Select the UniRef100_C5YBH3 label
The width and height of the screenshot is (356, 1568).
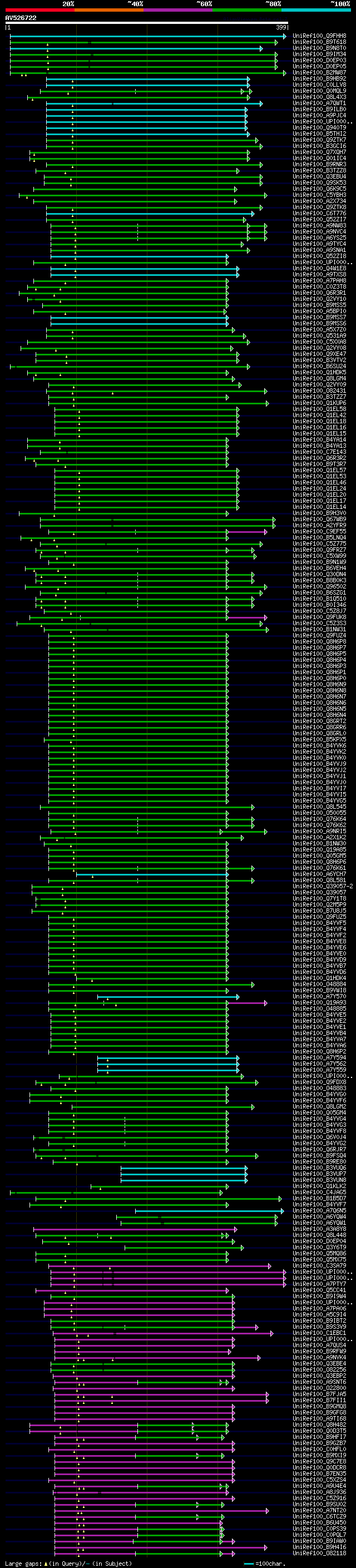pyautogui.click(x=319, y=195)
